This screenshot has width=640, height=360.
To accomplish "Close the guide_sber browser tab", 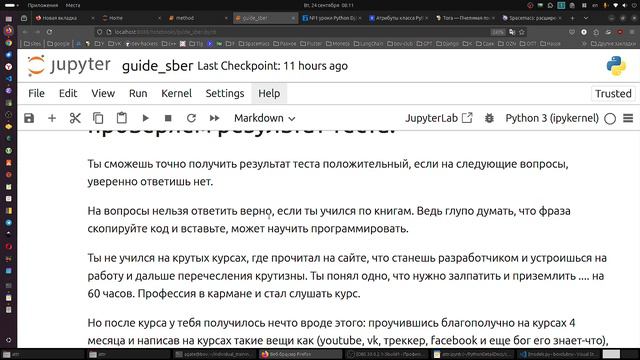I will (x=293, y=18).
